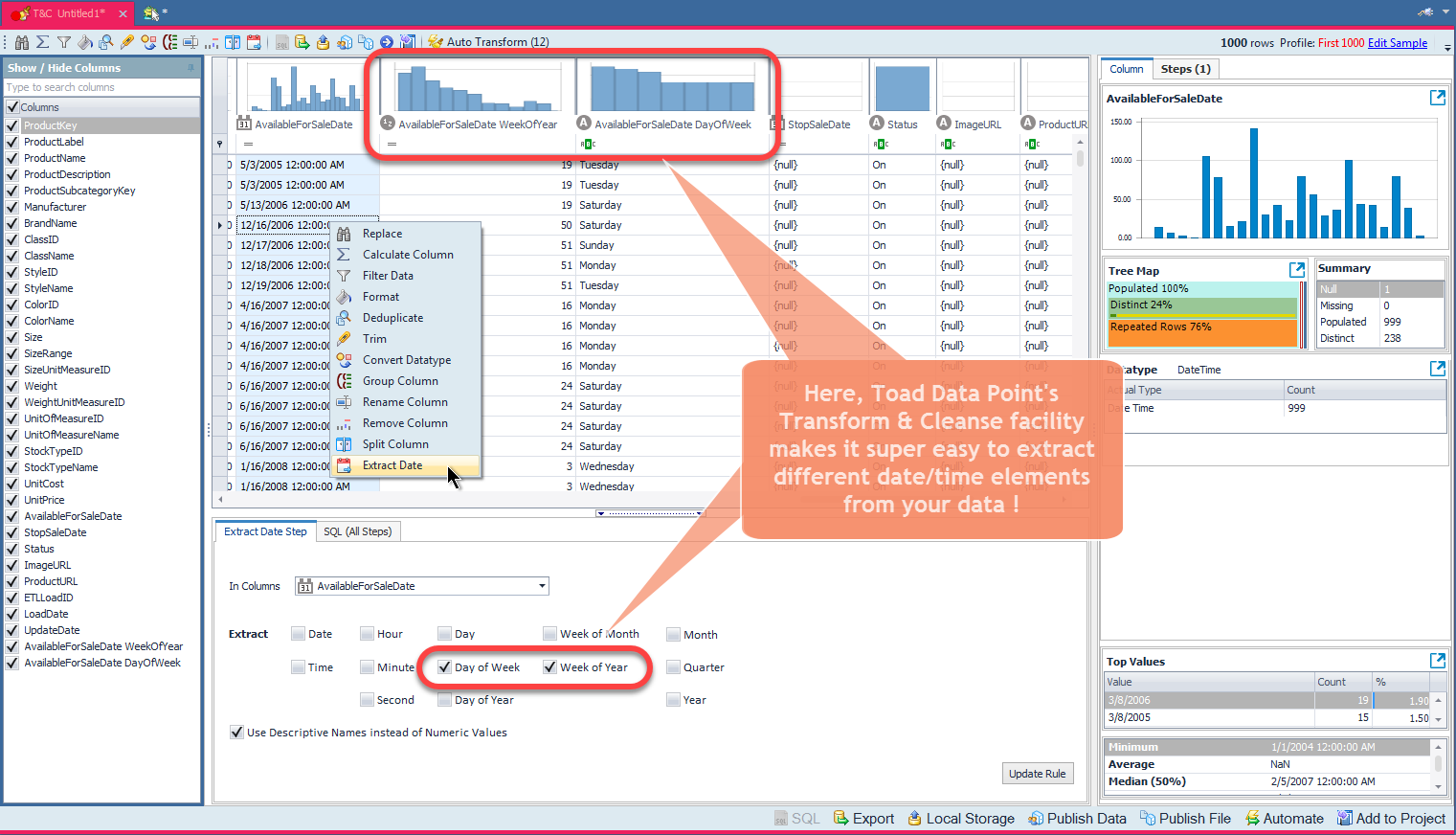This screenshot has height=835, width=1456.
Task: Click the Rename Column toolbar icon
Action: pyautogui.click(x=190, y=42)
